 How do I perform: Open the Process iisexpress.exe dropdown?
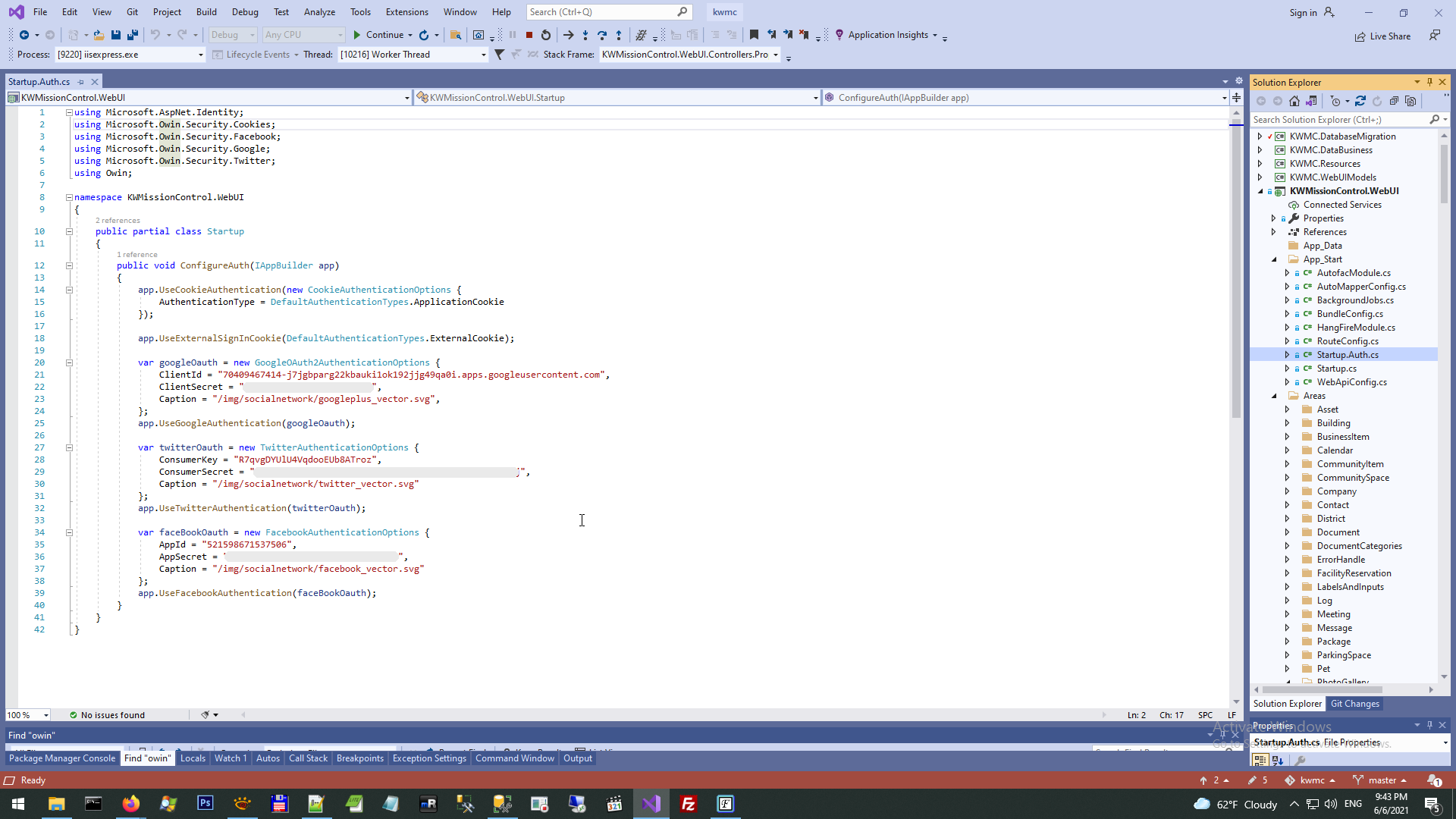click(201, 55)
